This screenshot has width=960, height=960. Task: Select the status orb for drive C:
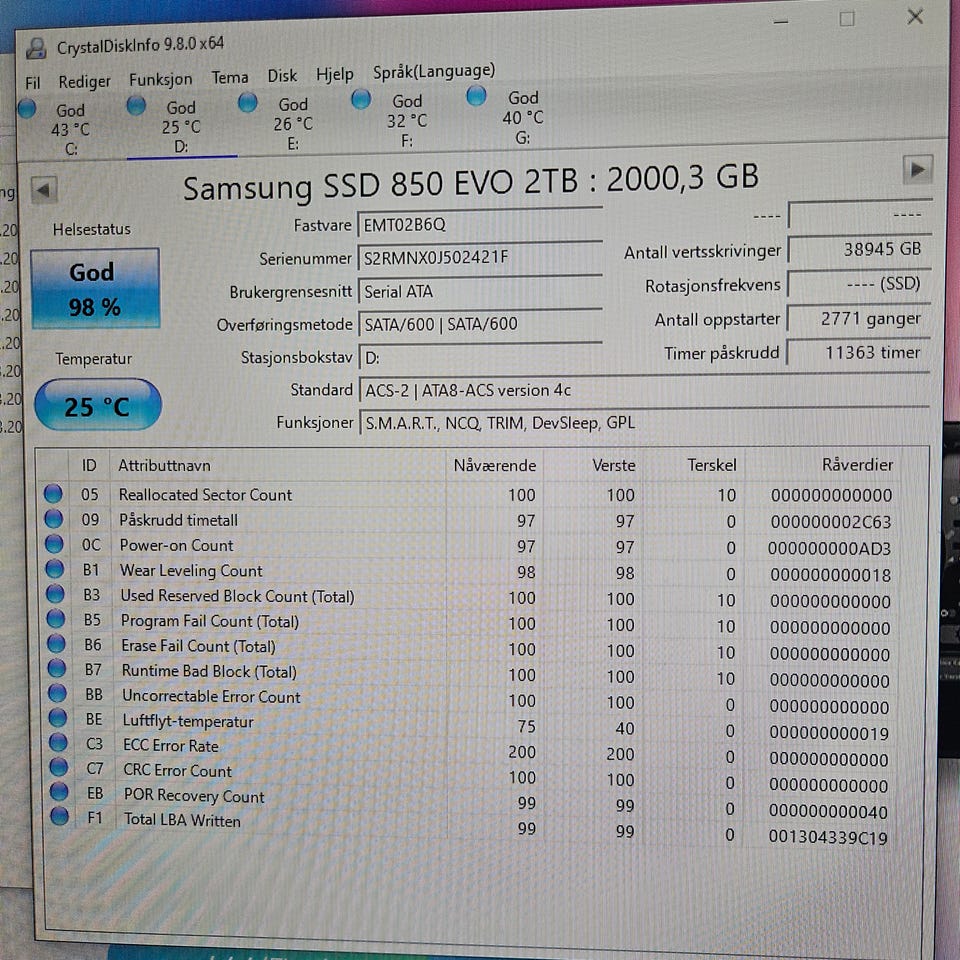27,108
